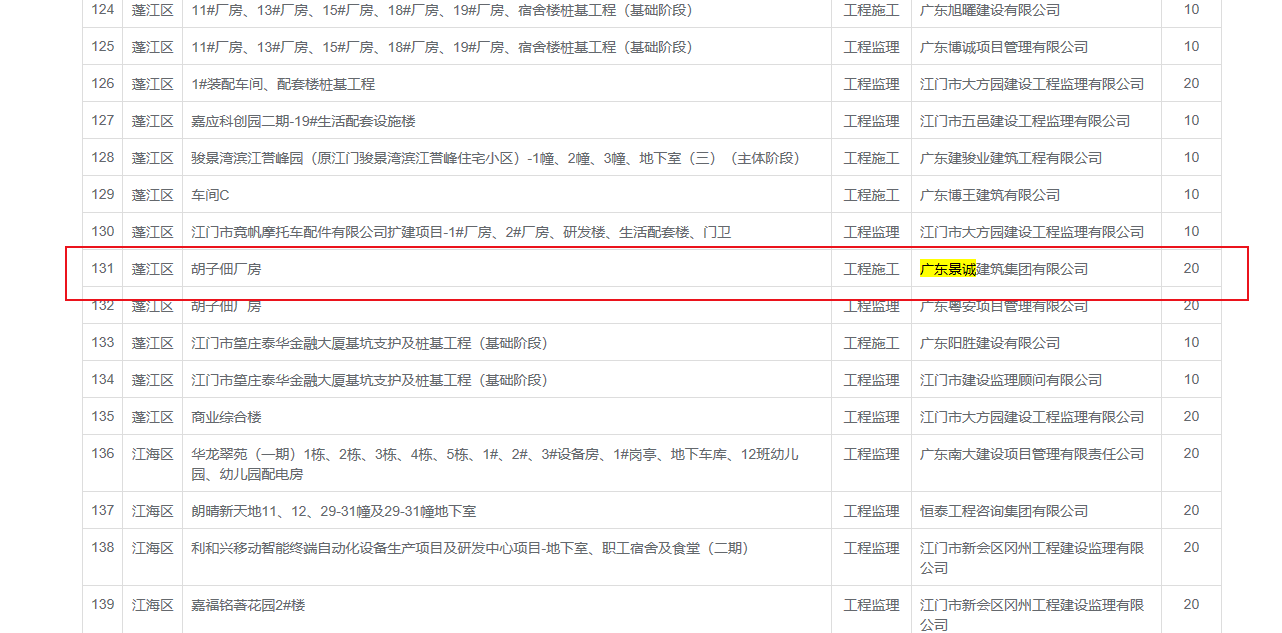Click 蓬江区 in row 127
The width and height of the screenshot is (1282, 633).
coord(153,121)
